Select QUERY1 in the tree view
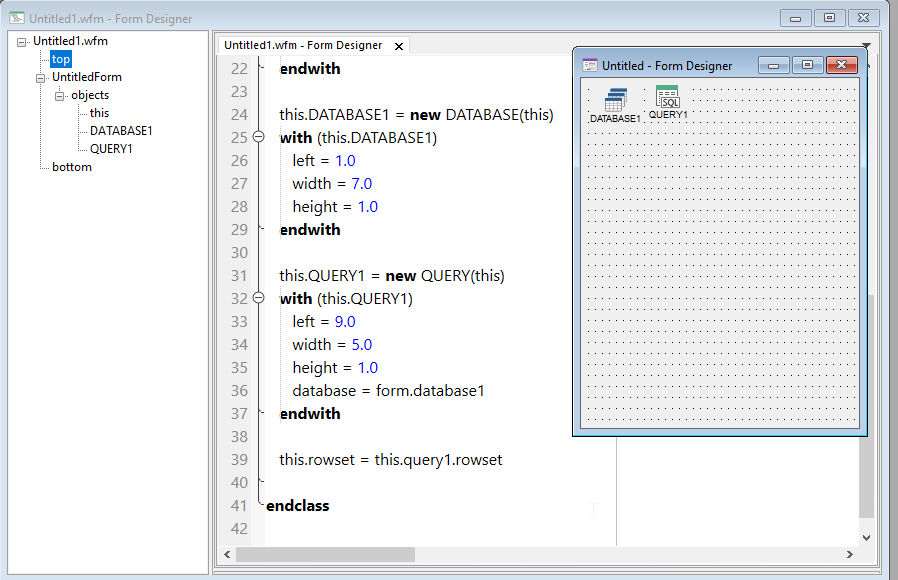 point(111,149)
